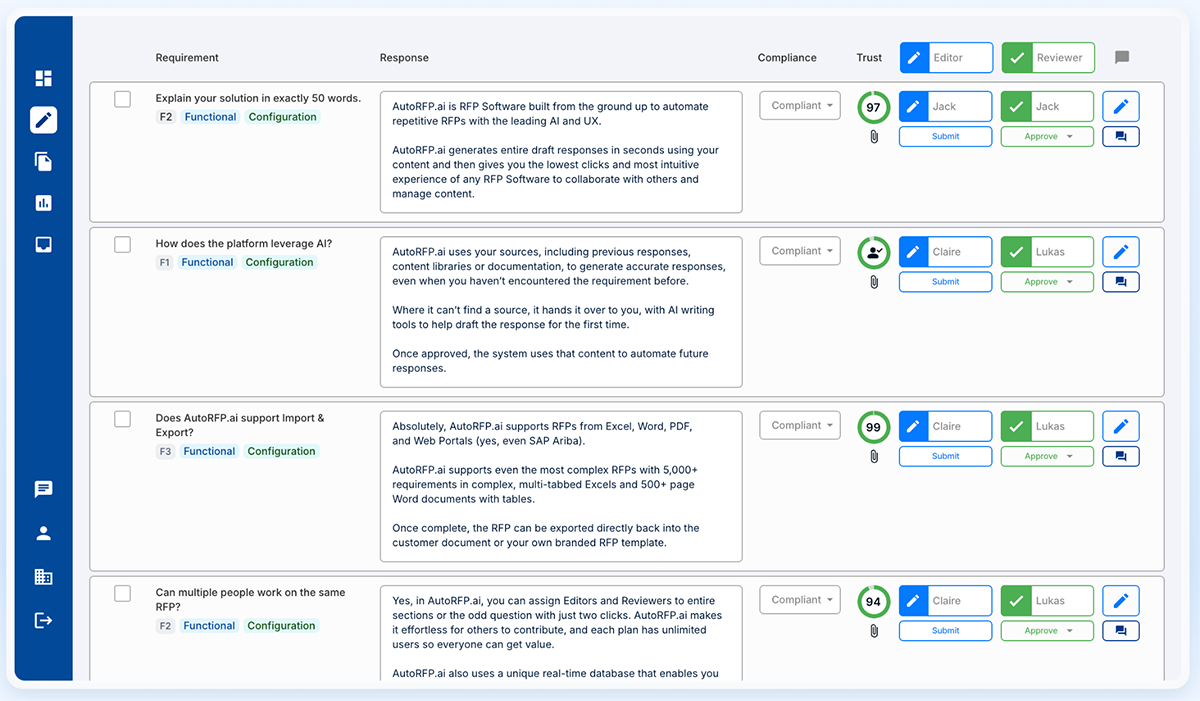Select checkbox for 'How does the platform leverage AI?'
The image size is (1200, 701).
tap(122, 244)
